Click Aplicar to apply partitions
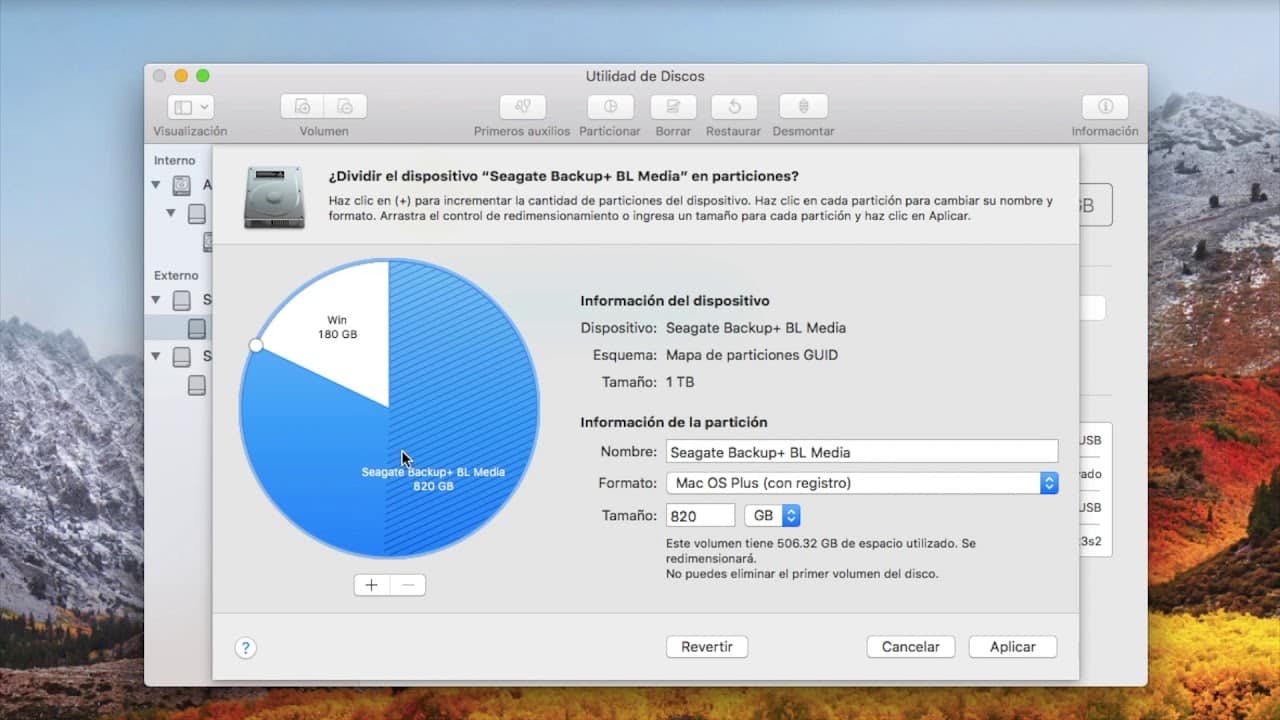Screen dimensions: 1280x720 pyautogui.click(x=1012, y=647)
